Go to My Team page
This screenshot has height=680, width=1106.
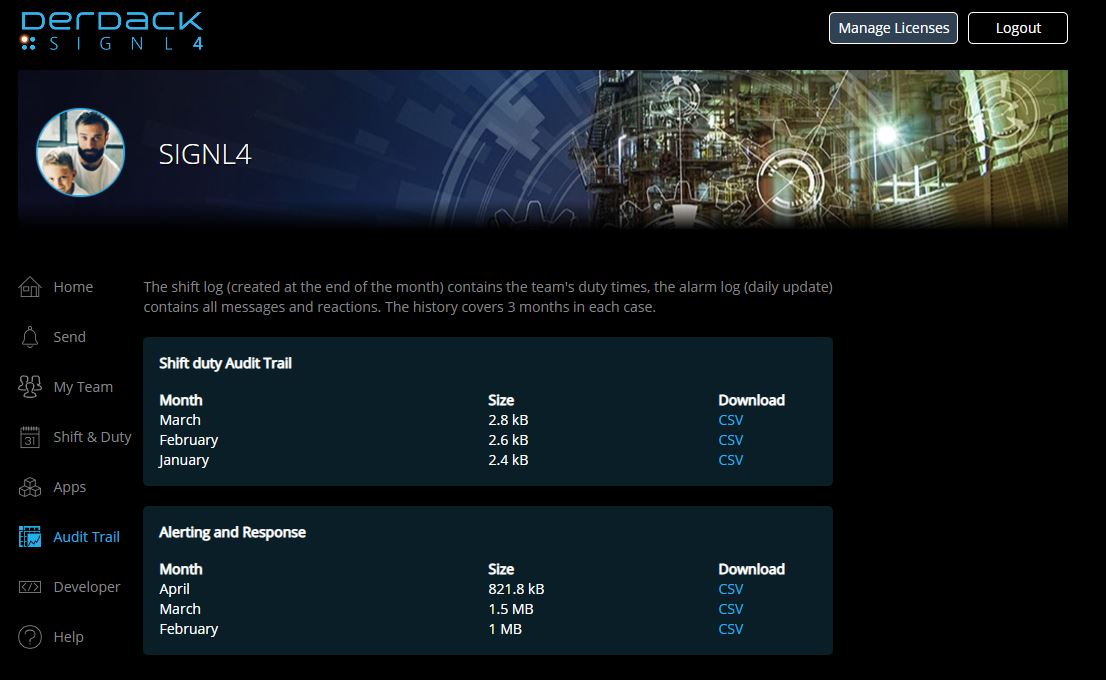click(x=83, y=387)
